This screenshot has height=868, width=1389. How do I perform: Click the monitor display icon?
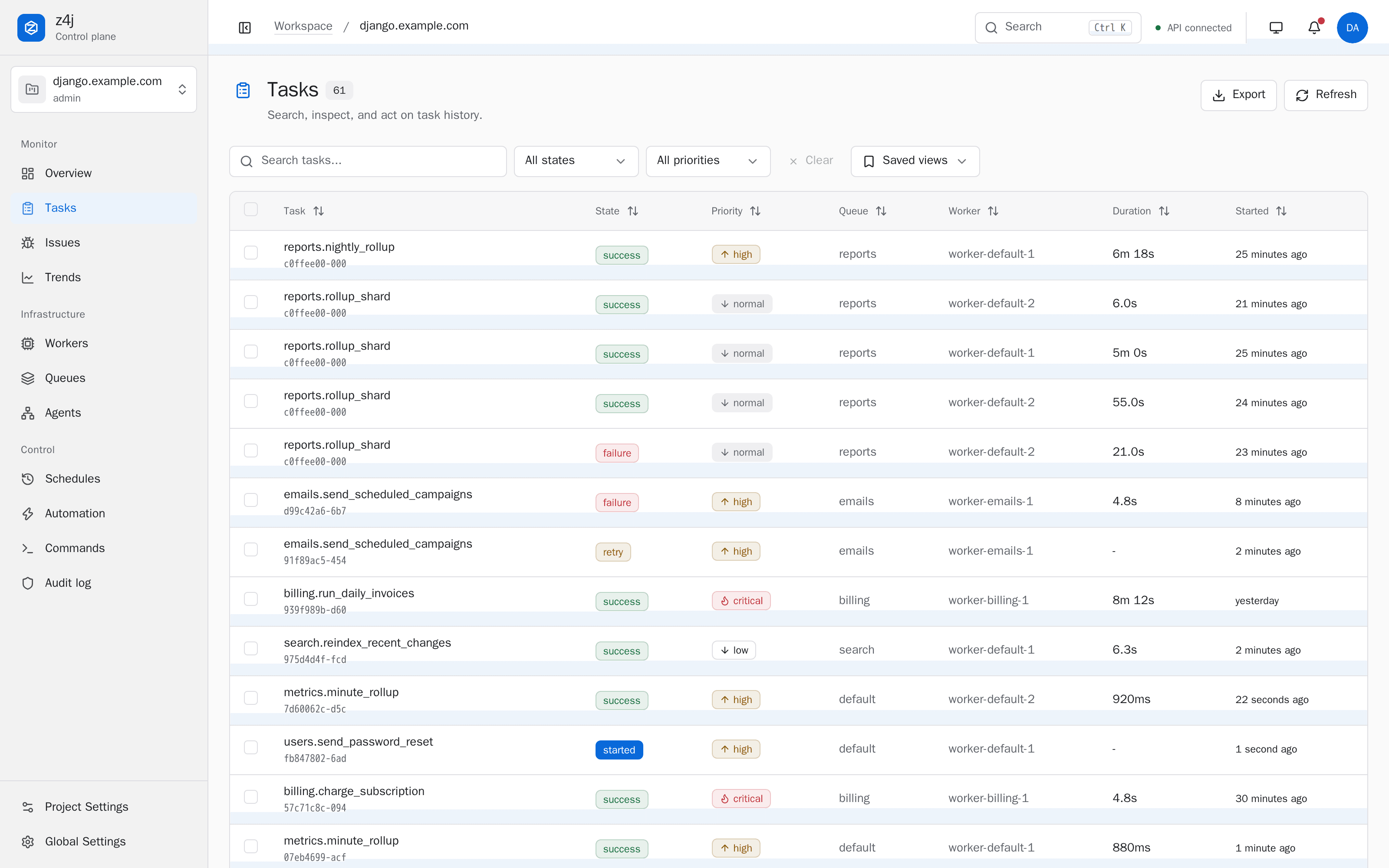click(1275, 27)
